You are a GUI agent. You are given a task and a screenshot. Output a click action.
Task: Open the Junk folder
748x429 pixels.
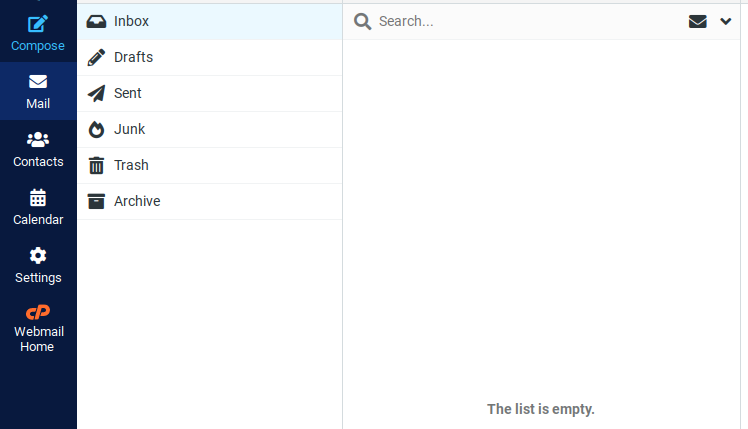click(x=129, y=129)
